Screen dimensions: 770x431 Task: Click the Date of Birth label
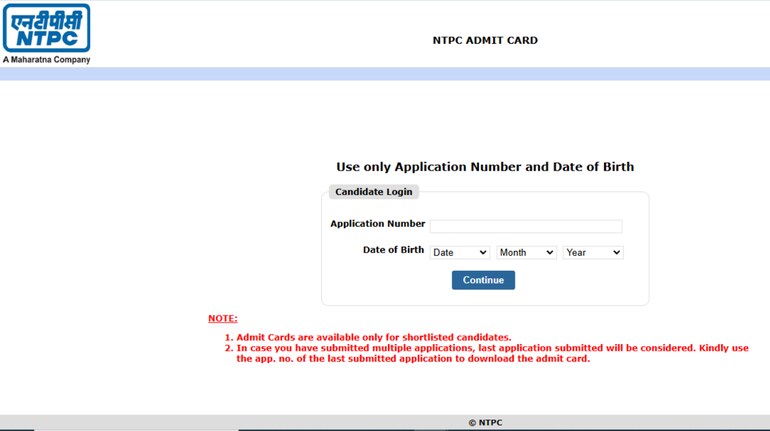click(x=393, y=250)
